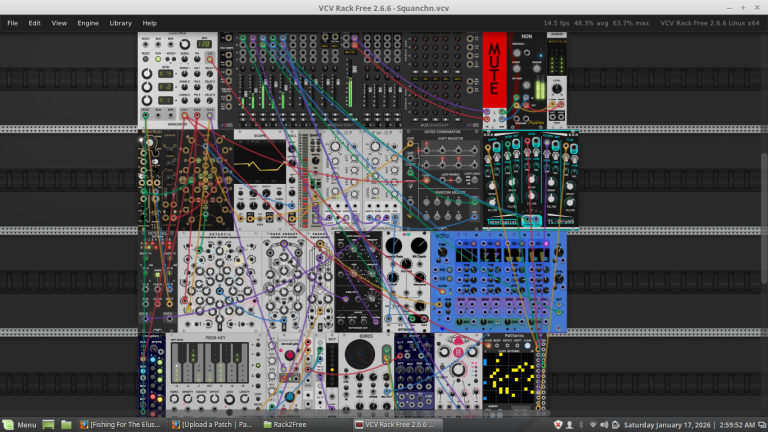Click the 120 BPM display on Clocked
The width and height of the screenshot is (768, 432).
click(x=205, y=44)
